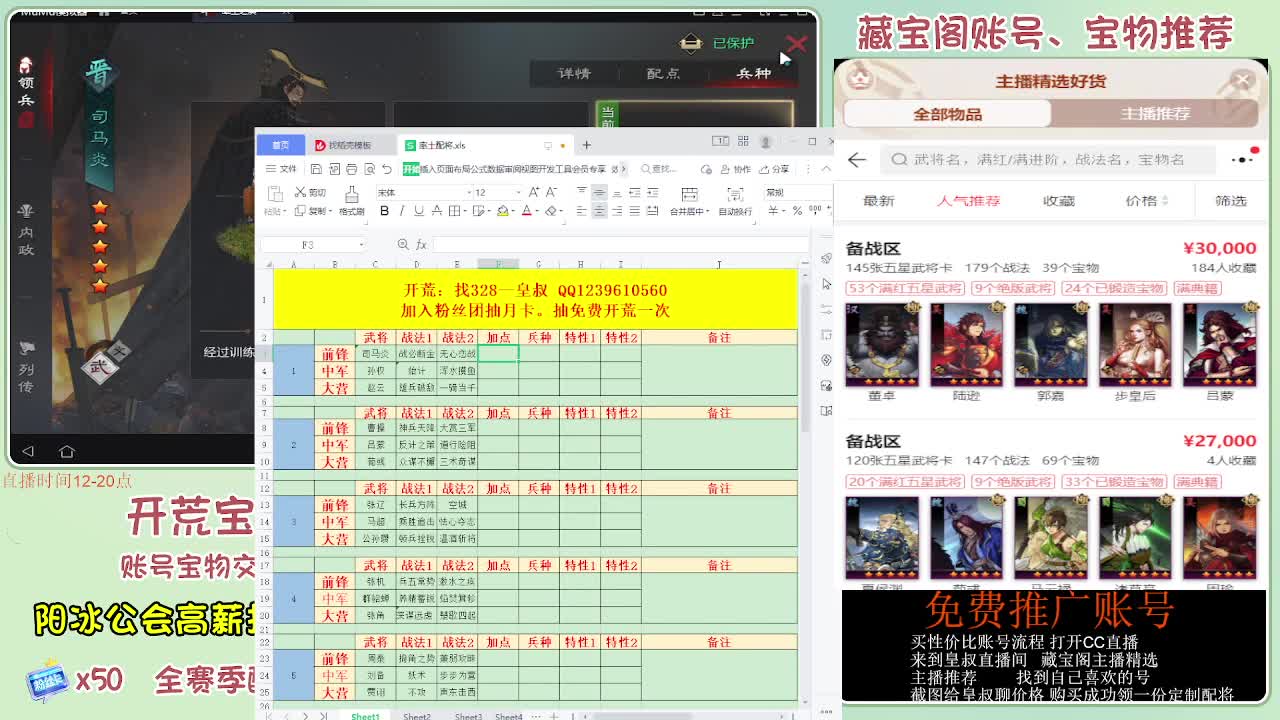Image resolution: width=1280 pixels, height=720 pixels.
Task: Increase font size with the A+ icon
Action: pyautogui.click(x=534, y=192)
